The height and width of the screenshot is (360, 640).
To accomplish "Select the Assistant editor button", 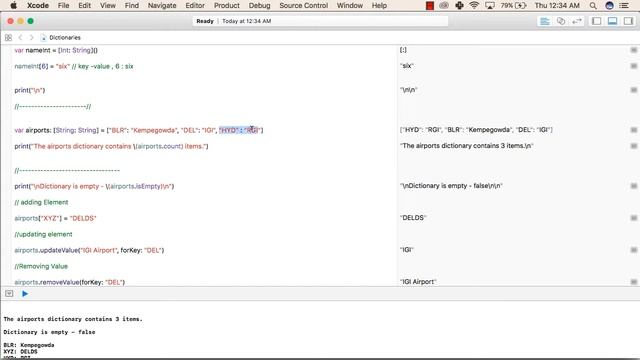I will coord(561,21).
